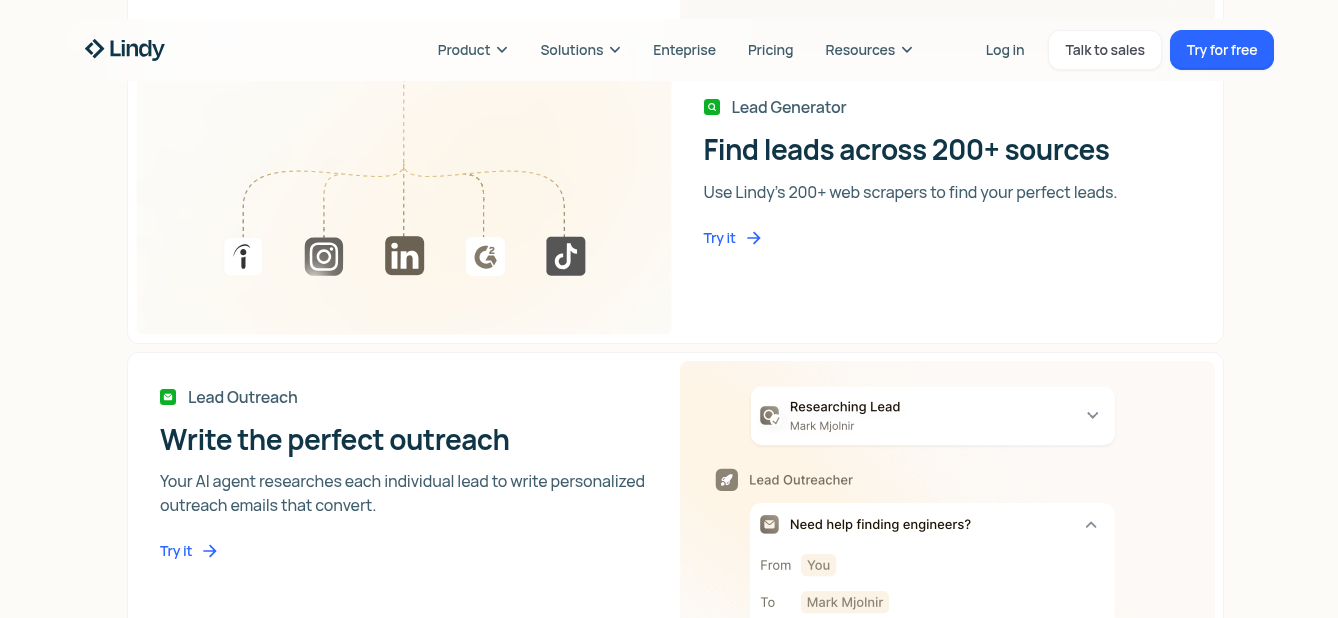The width and height of the screenshot is (1338, 618).
Task: Click the Try for free button
Action: [1221, 49]
